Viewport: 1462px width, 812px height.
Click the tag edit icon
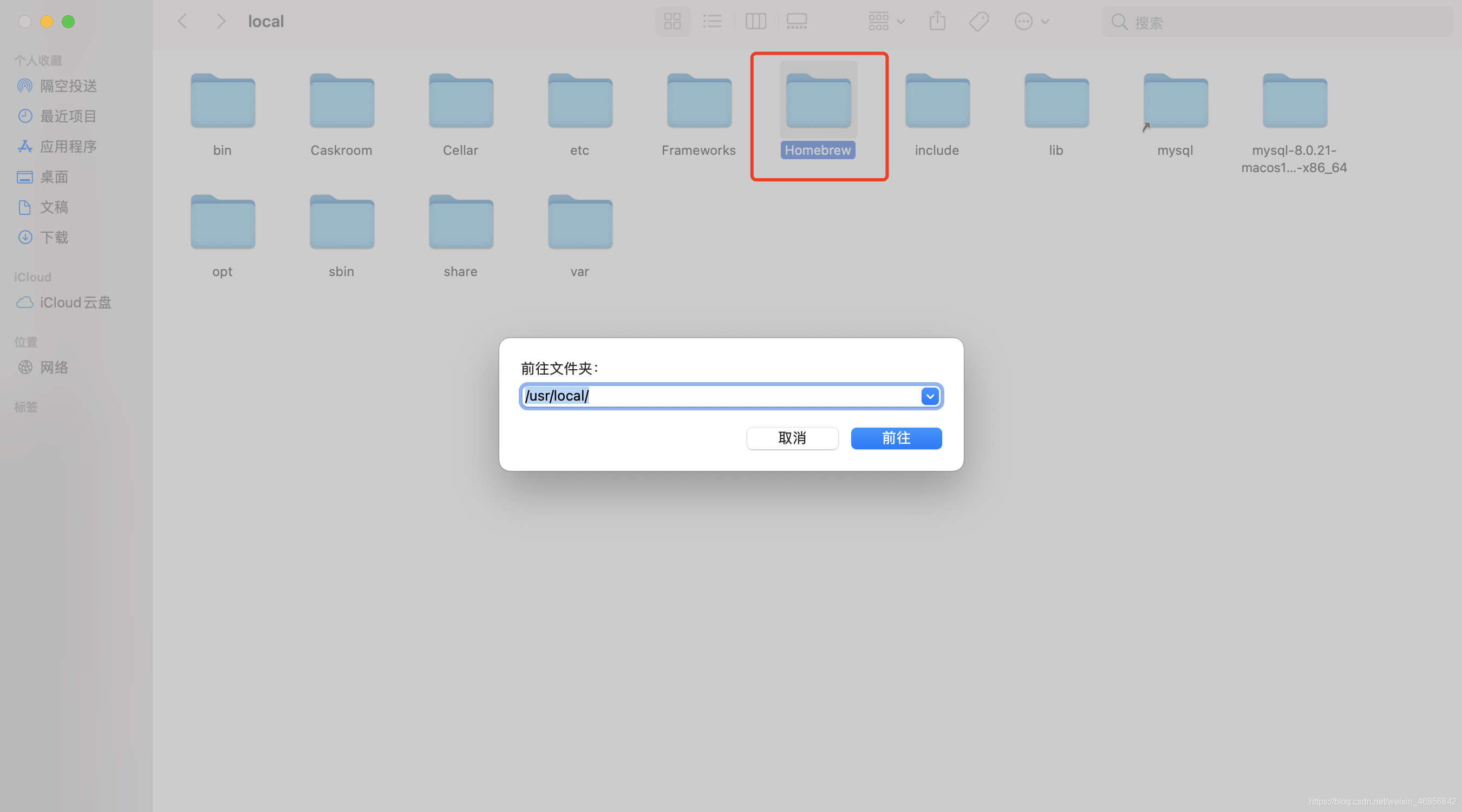click(978, 22)
